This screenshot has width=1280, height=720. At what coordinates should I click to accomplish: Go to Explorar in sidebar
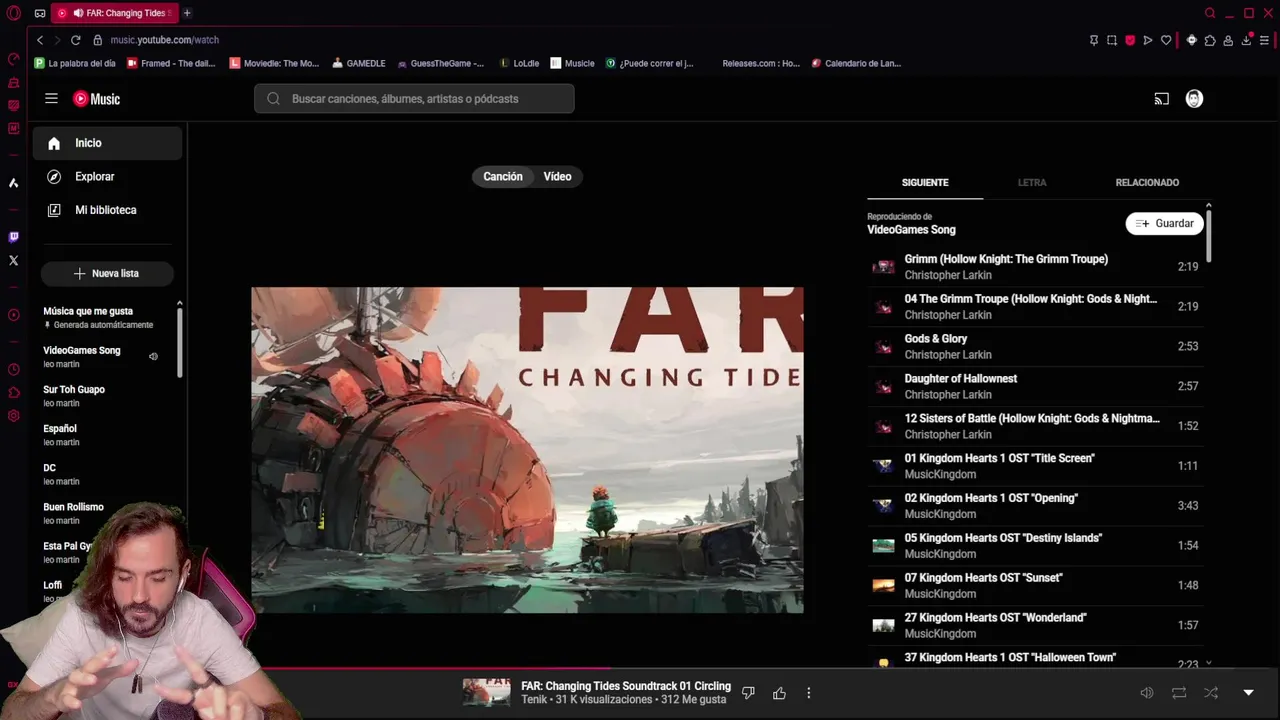pyautogui.click(x=107, y=177)
